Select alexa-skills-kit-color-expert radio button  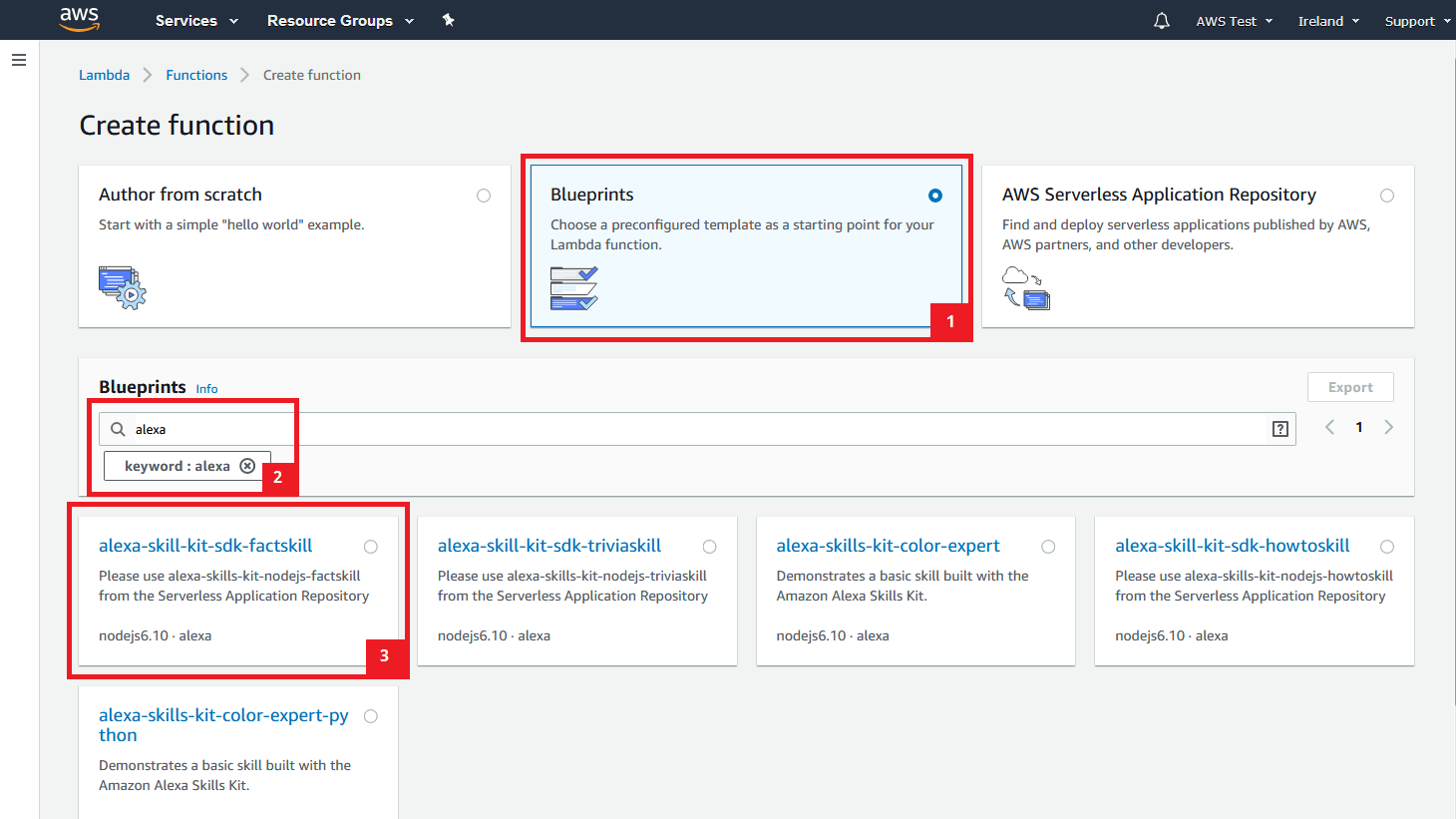pos(1048,547)
